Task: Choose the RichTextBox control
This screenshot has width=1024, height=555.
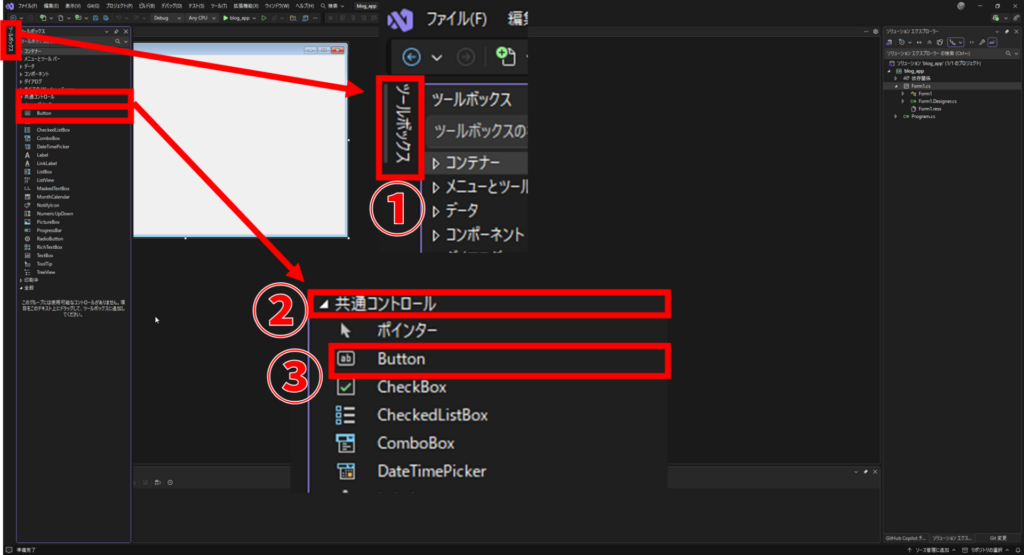Action: (x=50, y=247)
